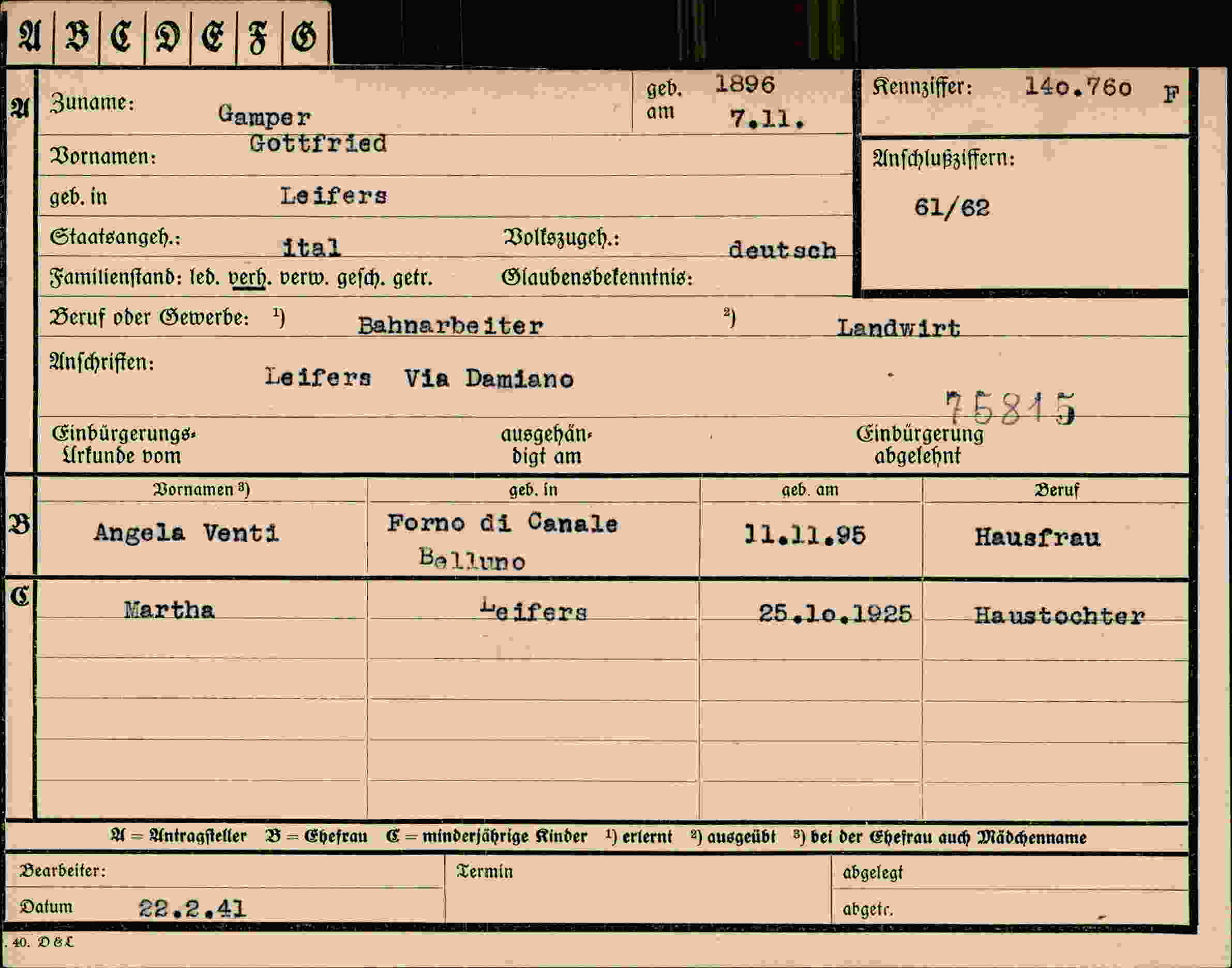Click the legend text 'C = minderjährige Kinder'
This screenshot has height=968, width=1232.
[x=487, y=836]
